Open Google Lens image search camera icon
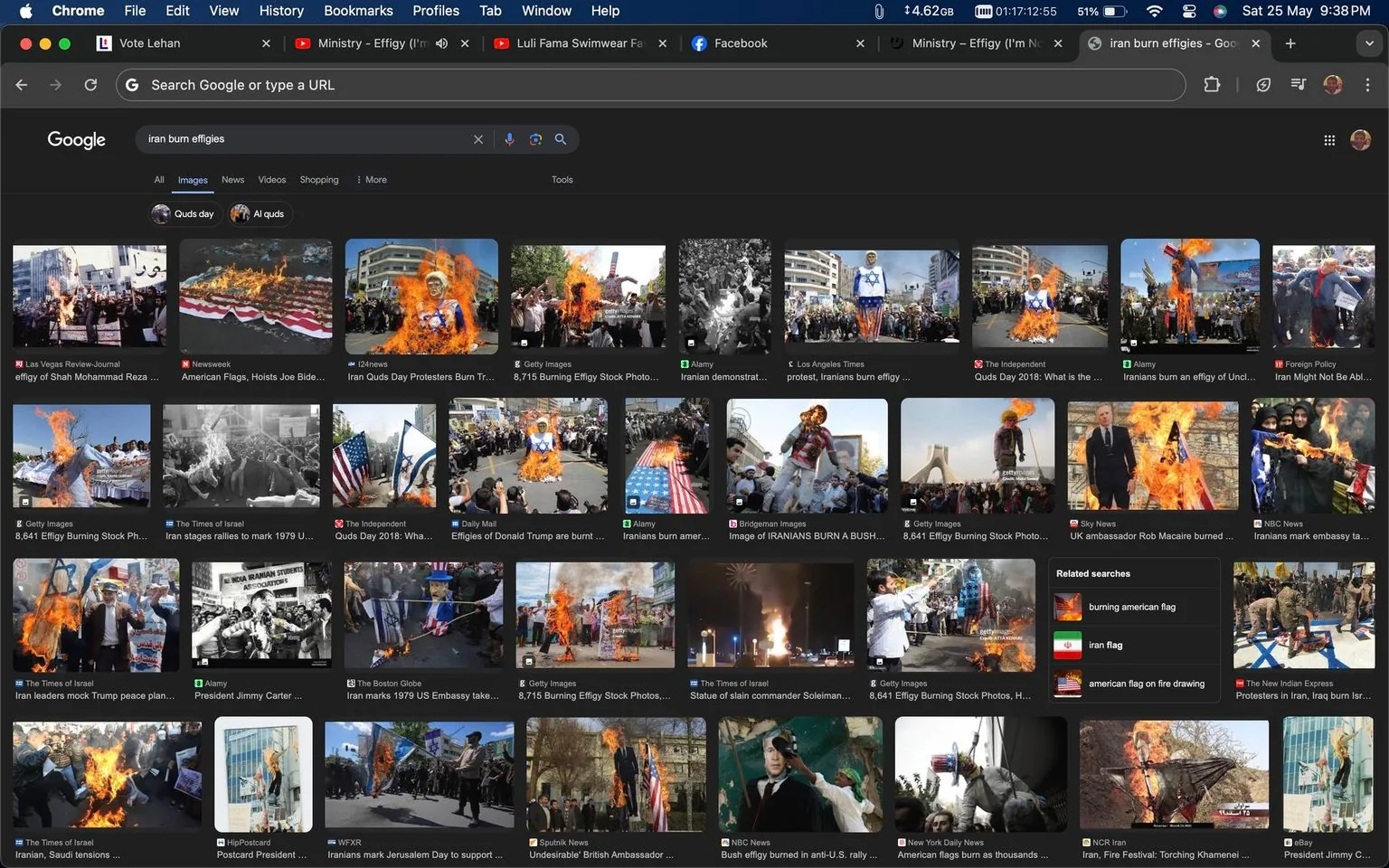Image resolution: width=1389 pixels, height=868 pixels. pos(534,139)
